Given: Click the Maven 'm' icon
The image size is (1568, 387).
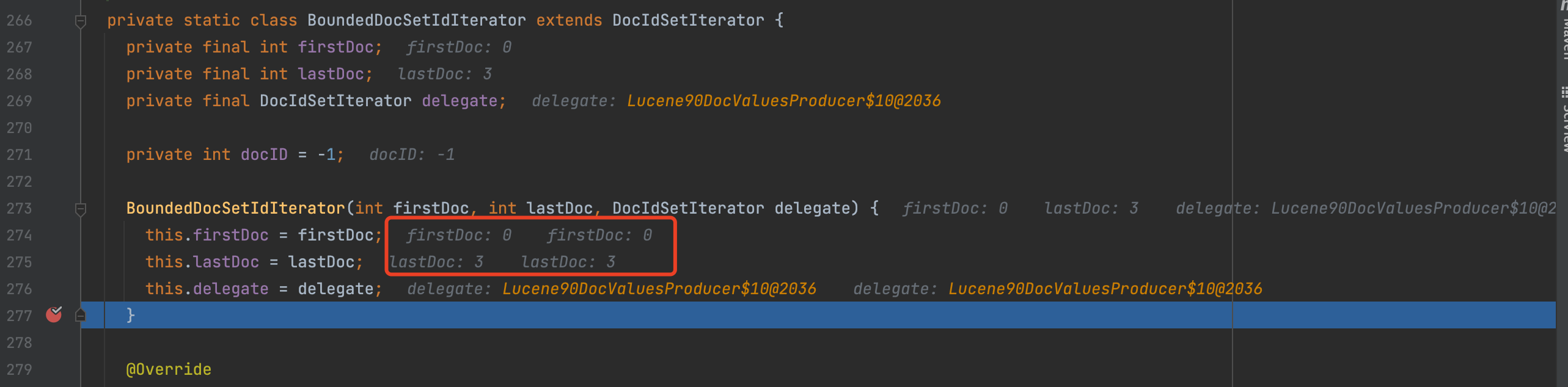Looking at the screenshot, I should (1564, 5).
